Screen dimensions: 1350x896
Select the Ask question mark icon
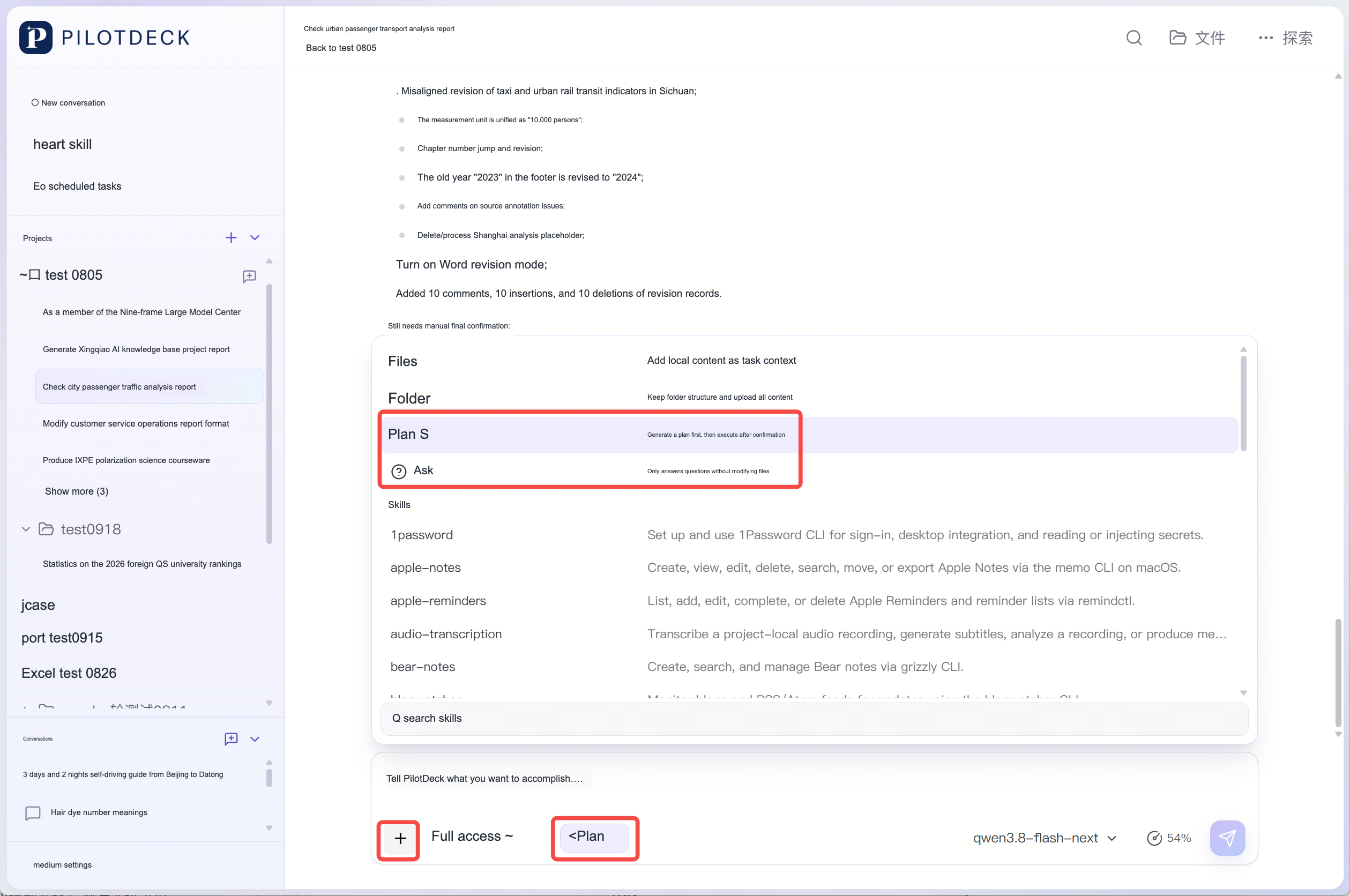pos(399,472)
